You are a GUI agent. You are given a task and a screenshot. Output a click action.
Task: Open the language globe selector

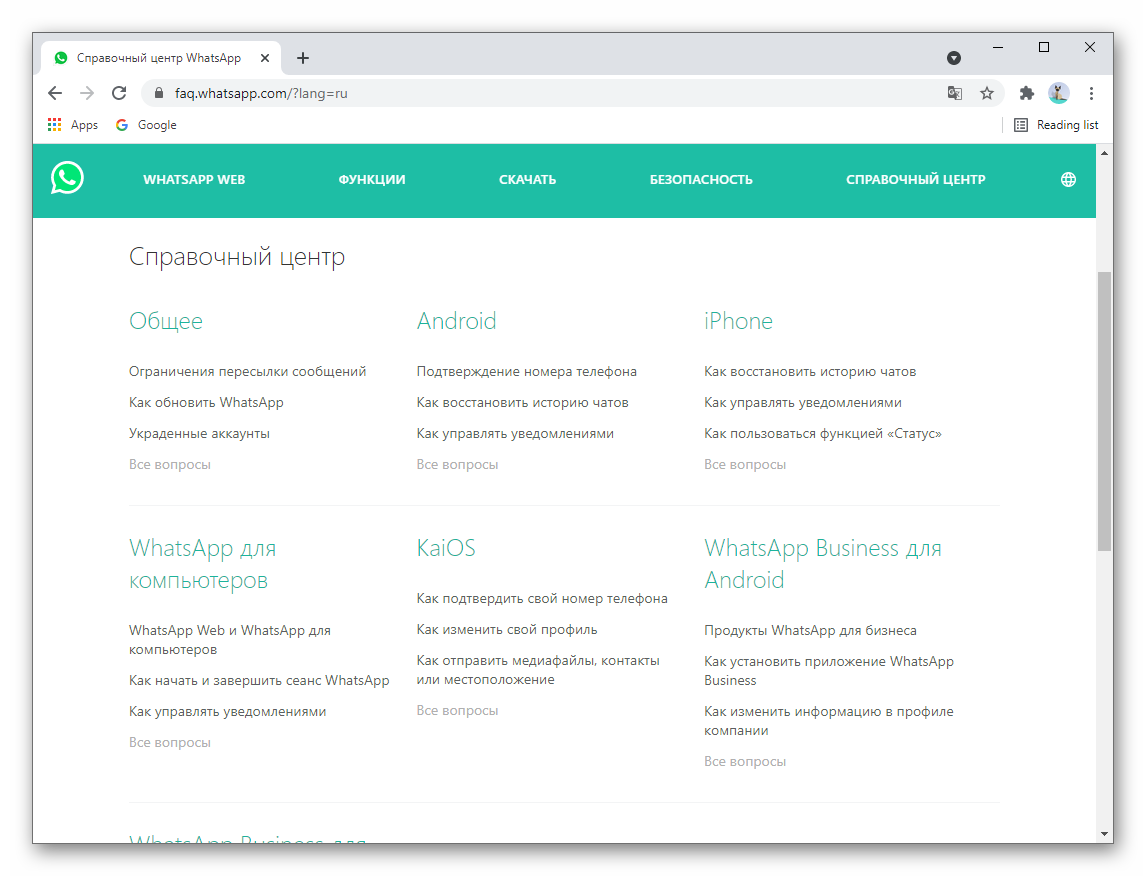coord(1068,180)
